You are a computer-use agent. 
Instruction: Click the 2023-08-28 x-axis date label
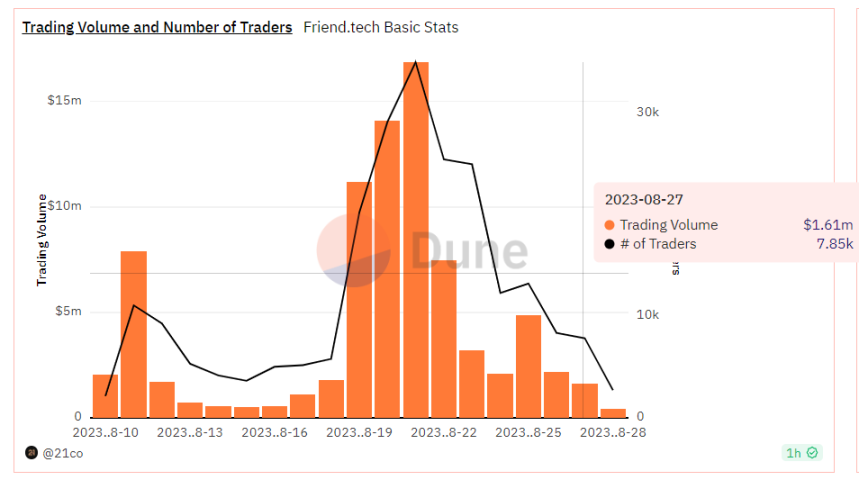point(615,432)
